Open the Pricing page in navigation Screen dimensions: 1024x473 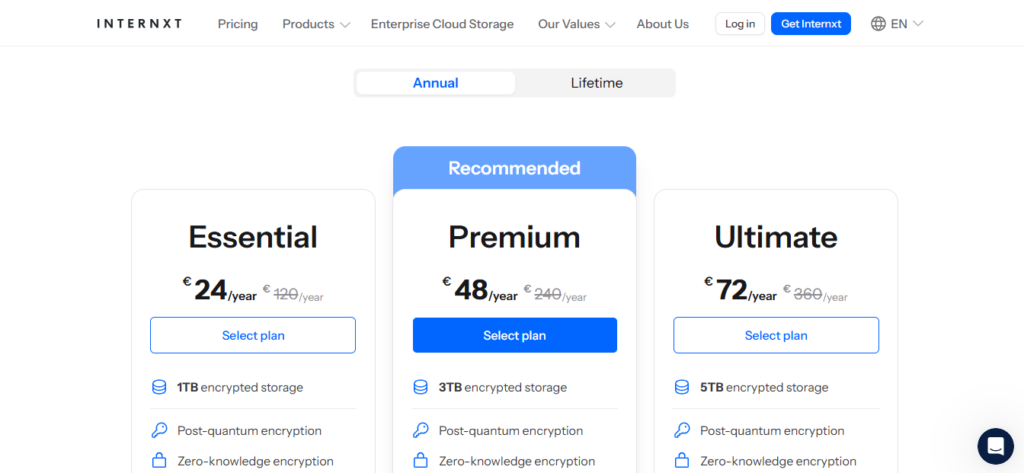pos(238,24)
